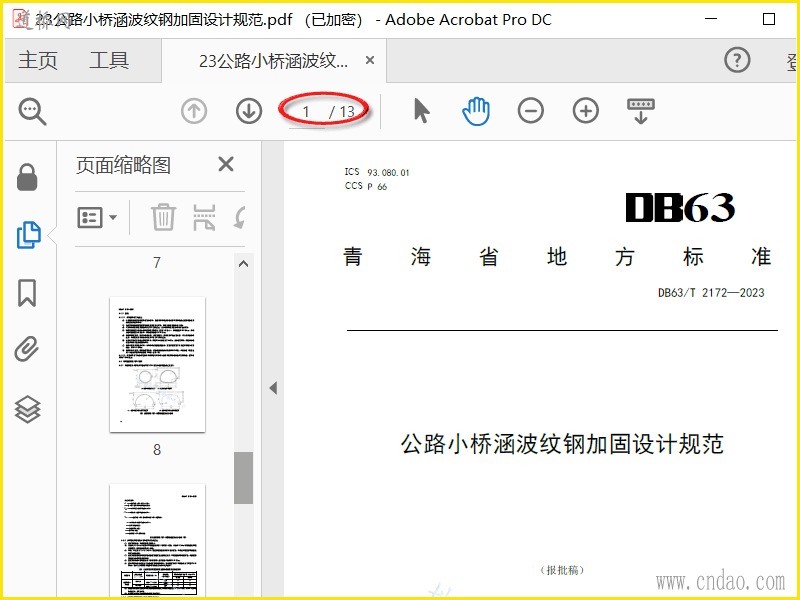
Task: Click page label 8 in thumbnails
Action: pos(157,449)
